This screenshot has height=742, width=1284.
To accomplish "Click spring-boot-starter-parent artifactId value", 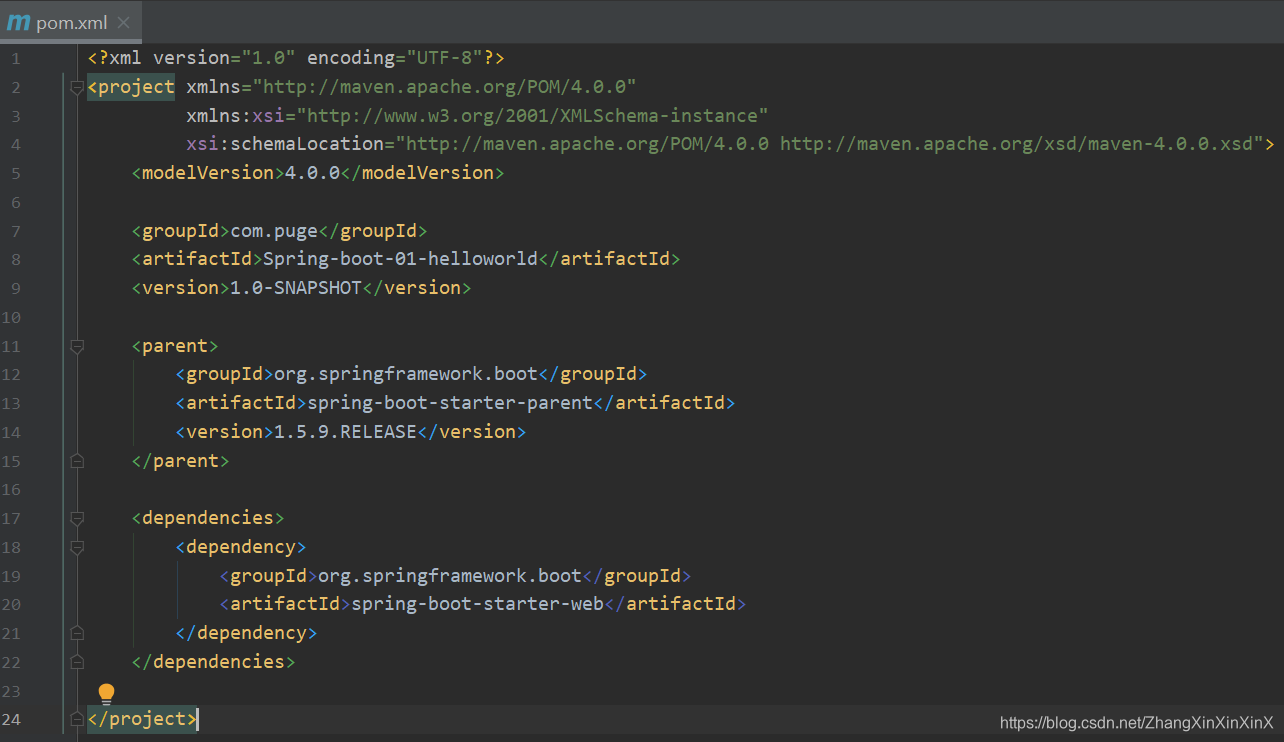I will click(450, 403).
